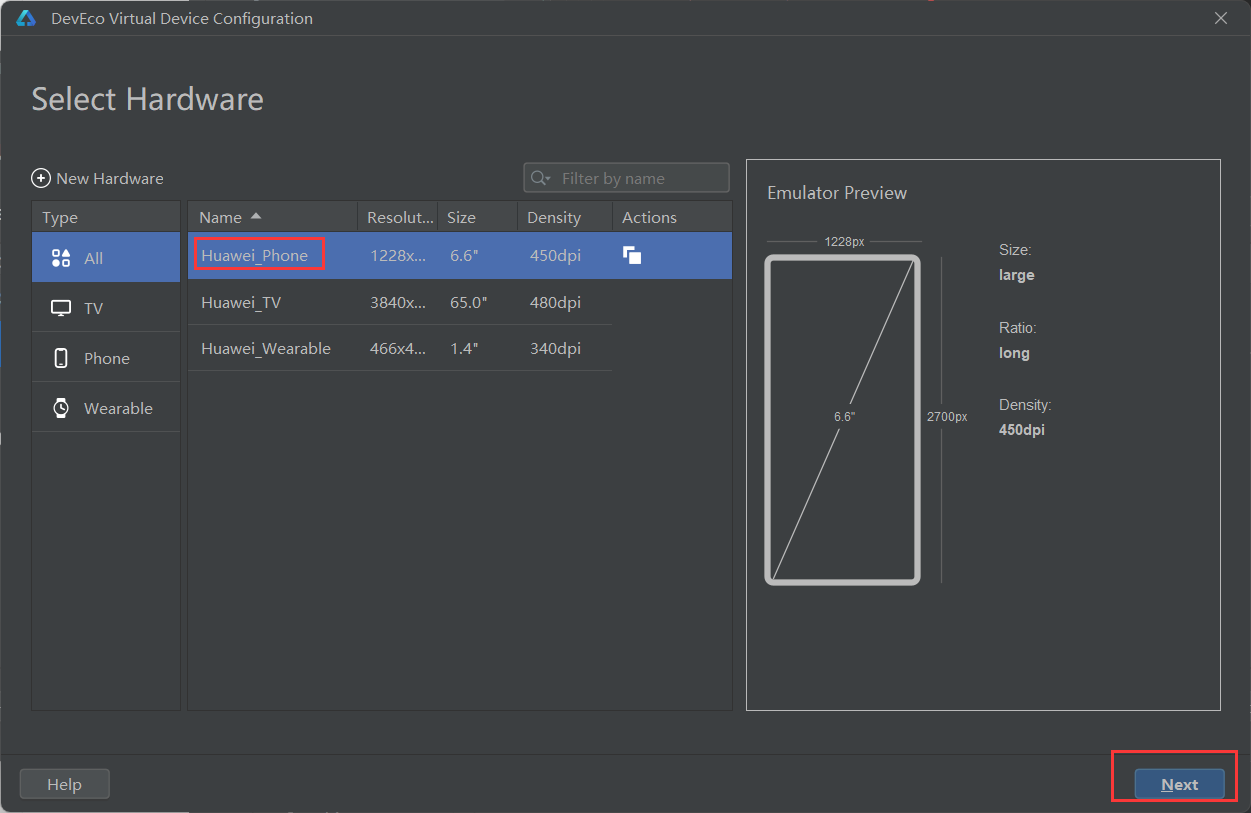Click the 1.4" size cell
This screenshot has height=813, width=1251.
click(464, 348)
